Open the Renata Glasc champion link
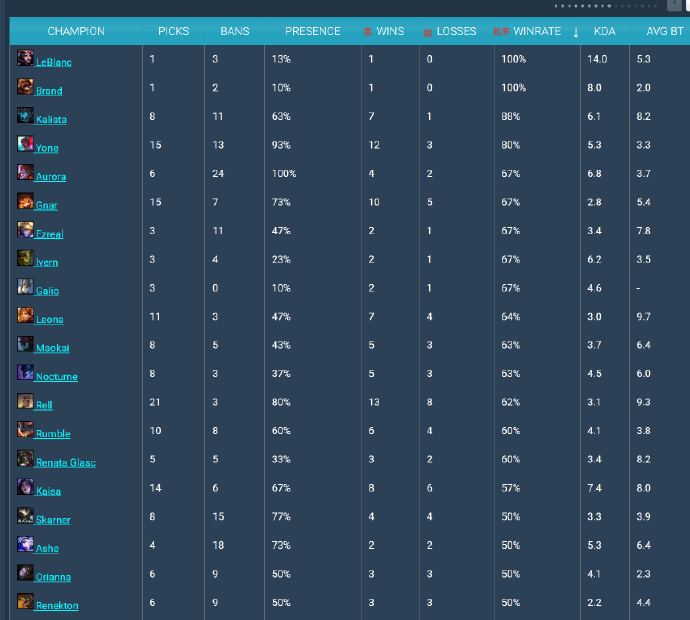Image resolution: width=690 pixels, height=620 pixels. [66, 463]
